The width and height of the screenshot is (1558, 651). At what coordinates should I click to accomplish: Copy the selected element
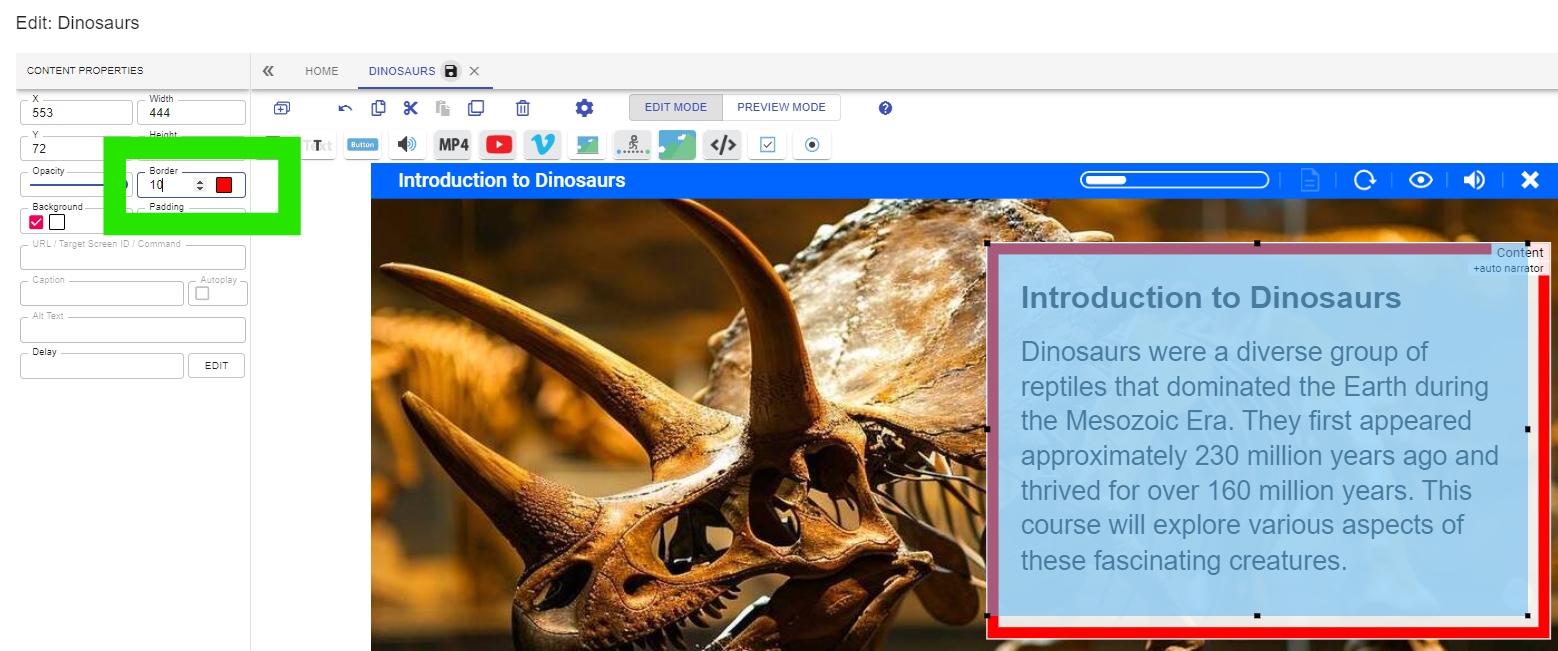point(378,108)
